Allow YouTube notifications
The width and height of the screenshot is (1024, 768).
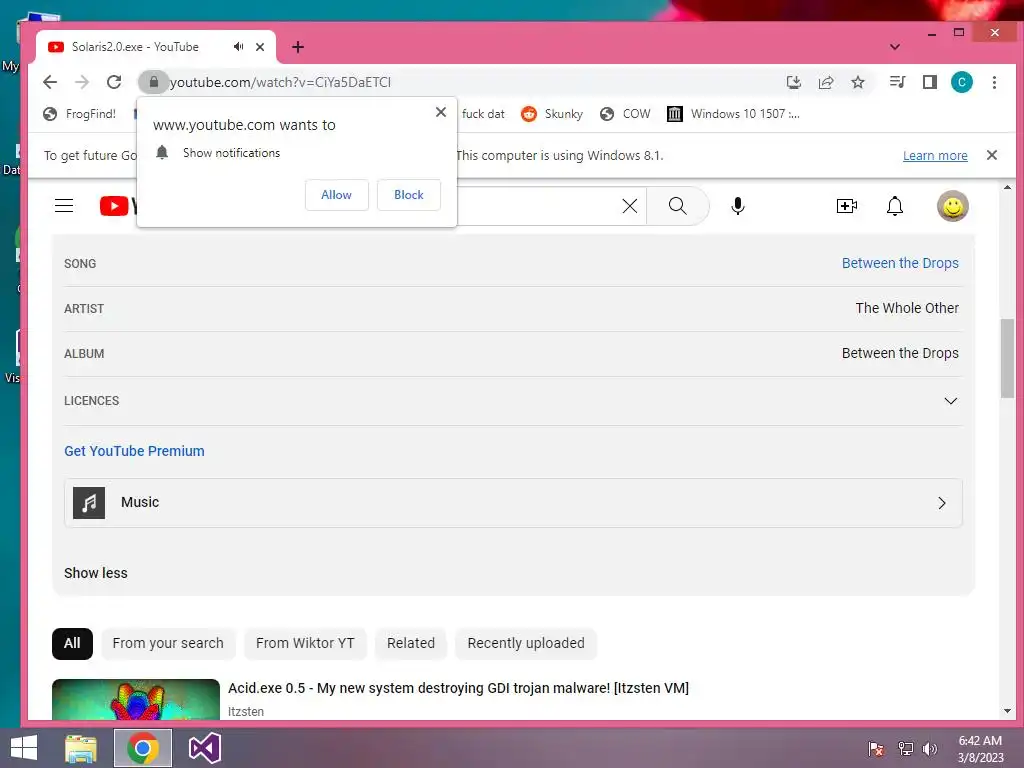pos(336,195)
